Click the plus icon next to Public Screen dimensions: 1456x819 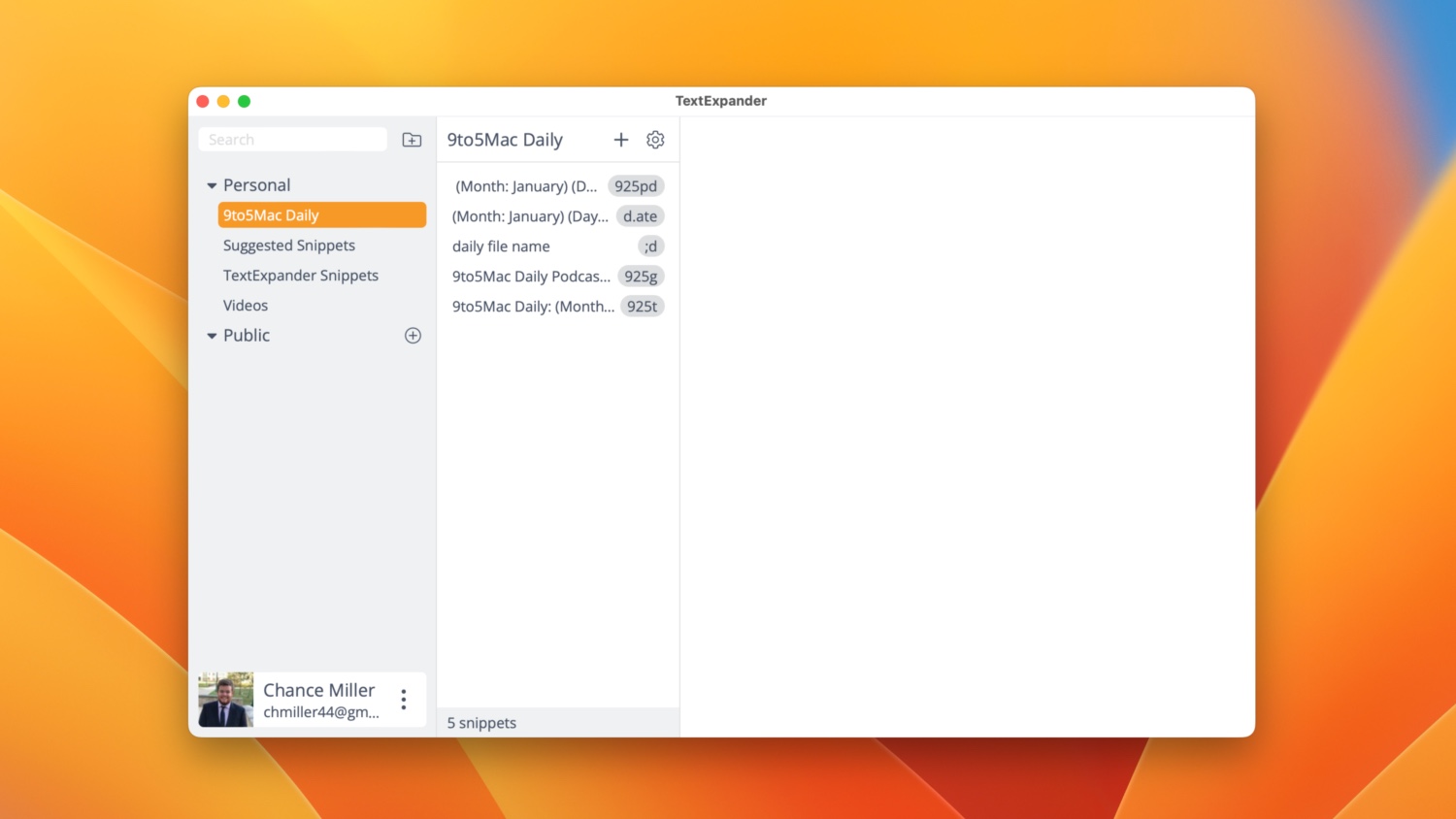pos(413,335)
